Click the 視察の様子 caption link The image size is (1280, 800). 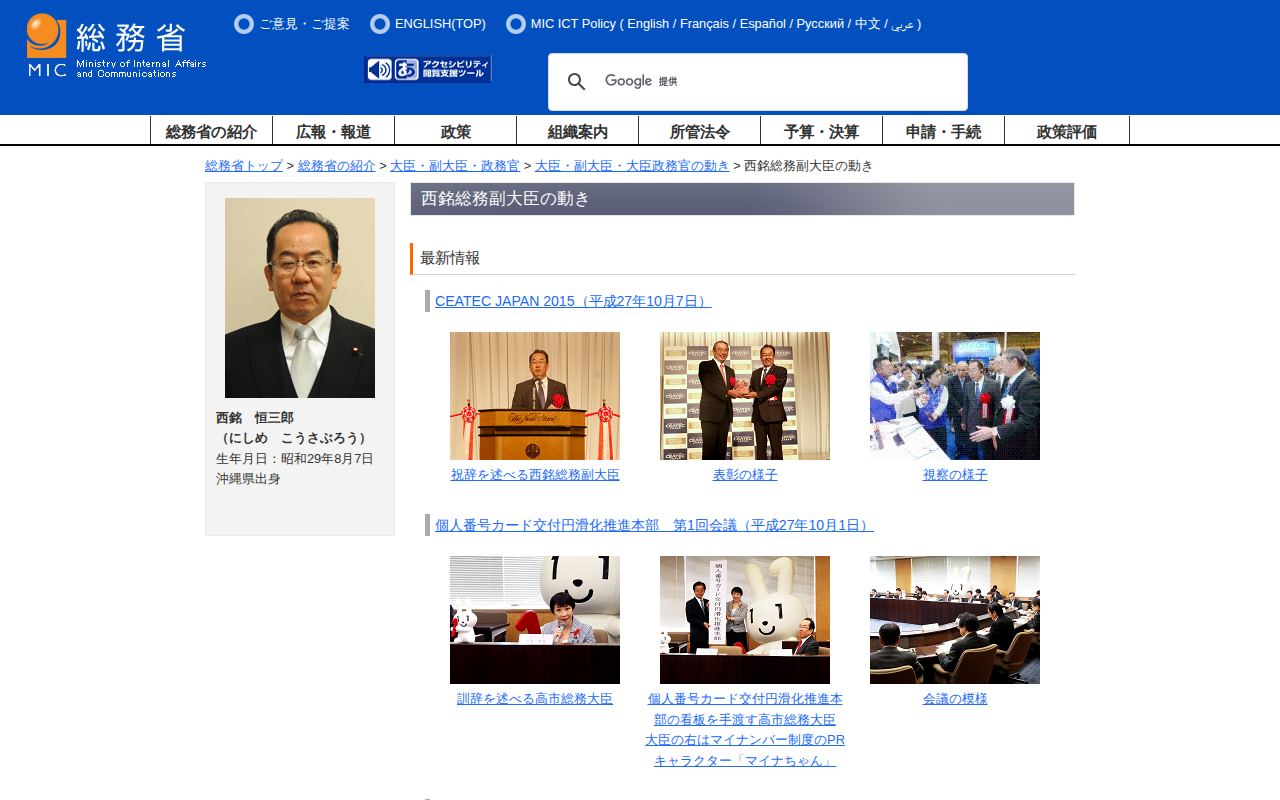coord(955,475)
